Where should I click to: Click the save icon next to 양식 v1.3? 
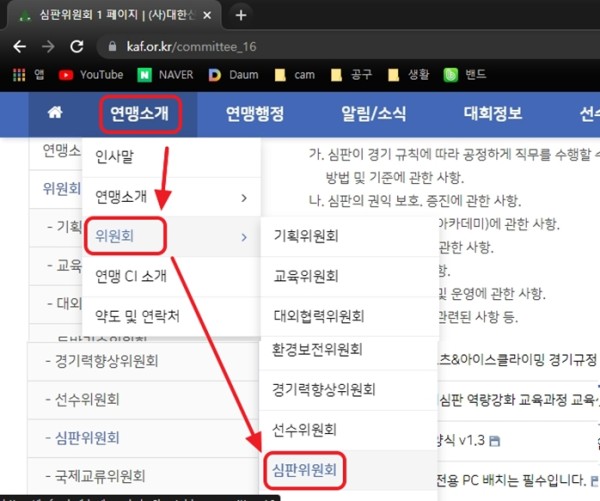[x=494, y=441]
